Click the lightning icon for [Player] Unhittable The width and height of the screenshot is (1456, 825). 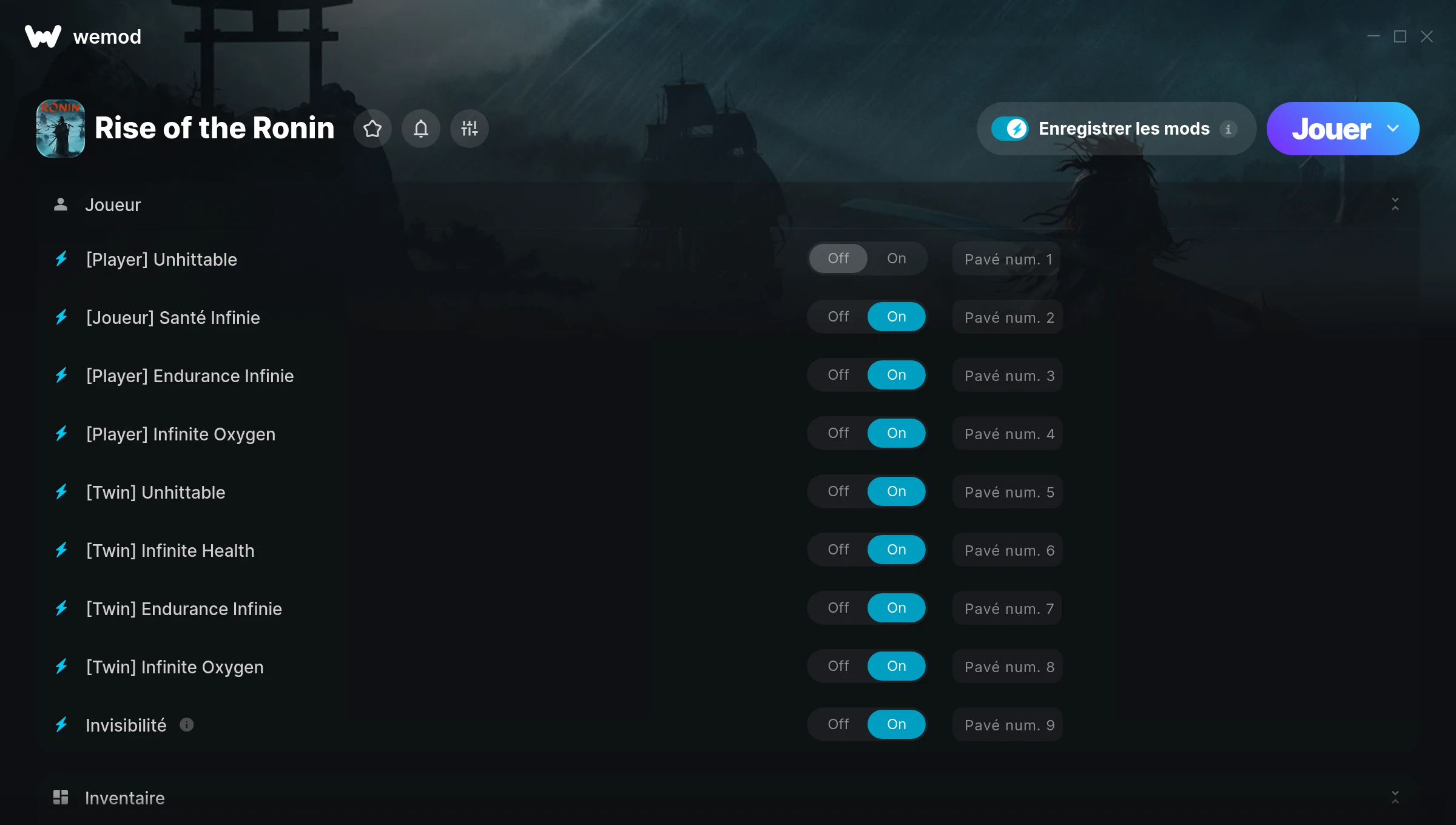(x=61, y=259)
